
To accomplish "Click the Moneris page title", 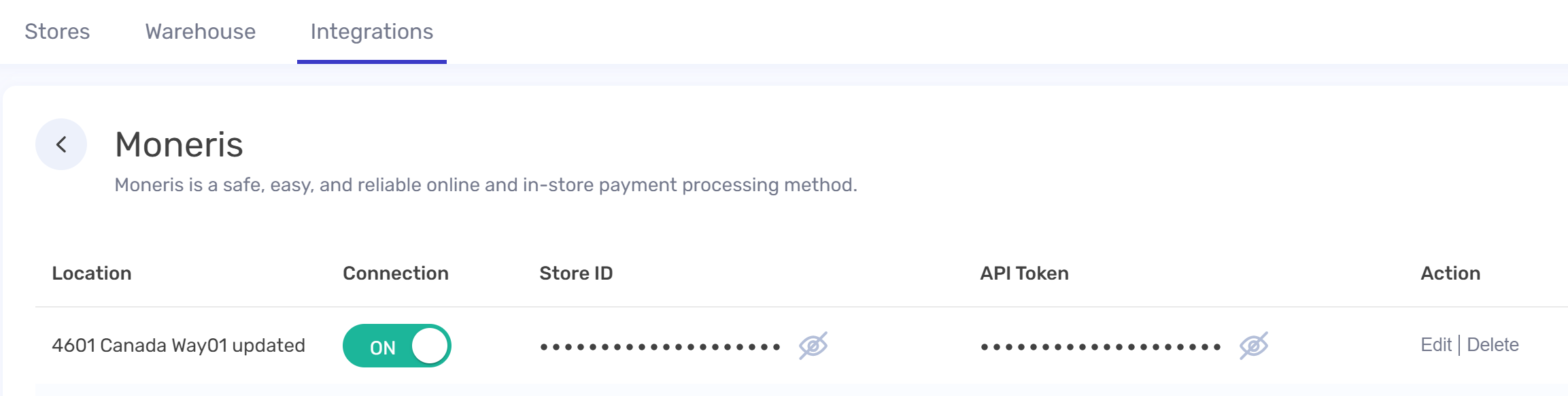I will pos(179,144).
